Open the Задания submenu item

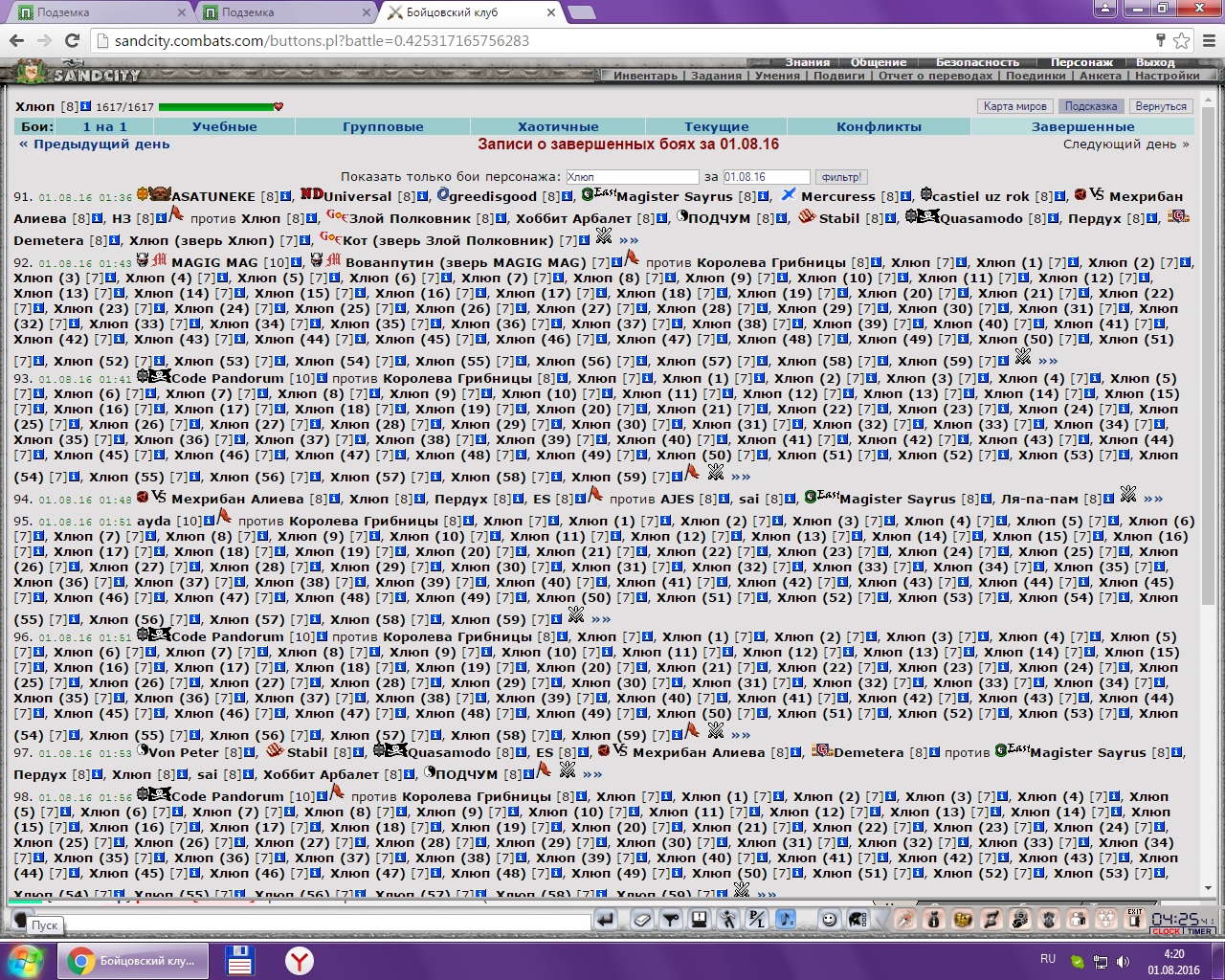point(717,76)
